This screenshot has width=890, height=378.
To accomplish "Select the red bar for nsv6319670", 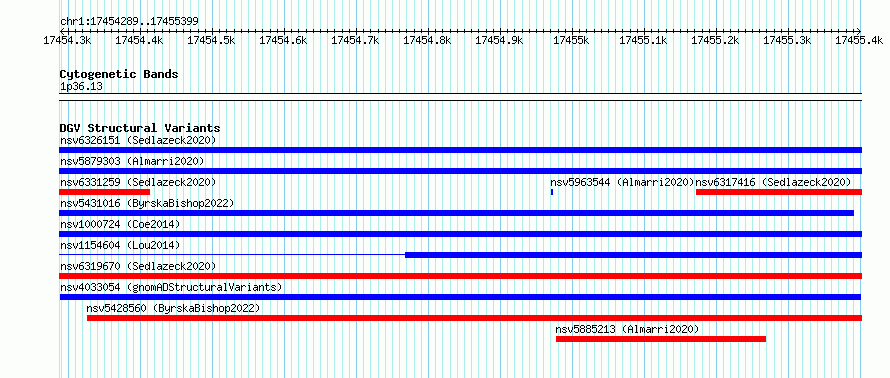I will point(460,276).
